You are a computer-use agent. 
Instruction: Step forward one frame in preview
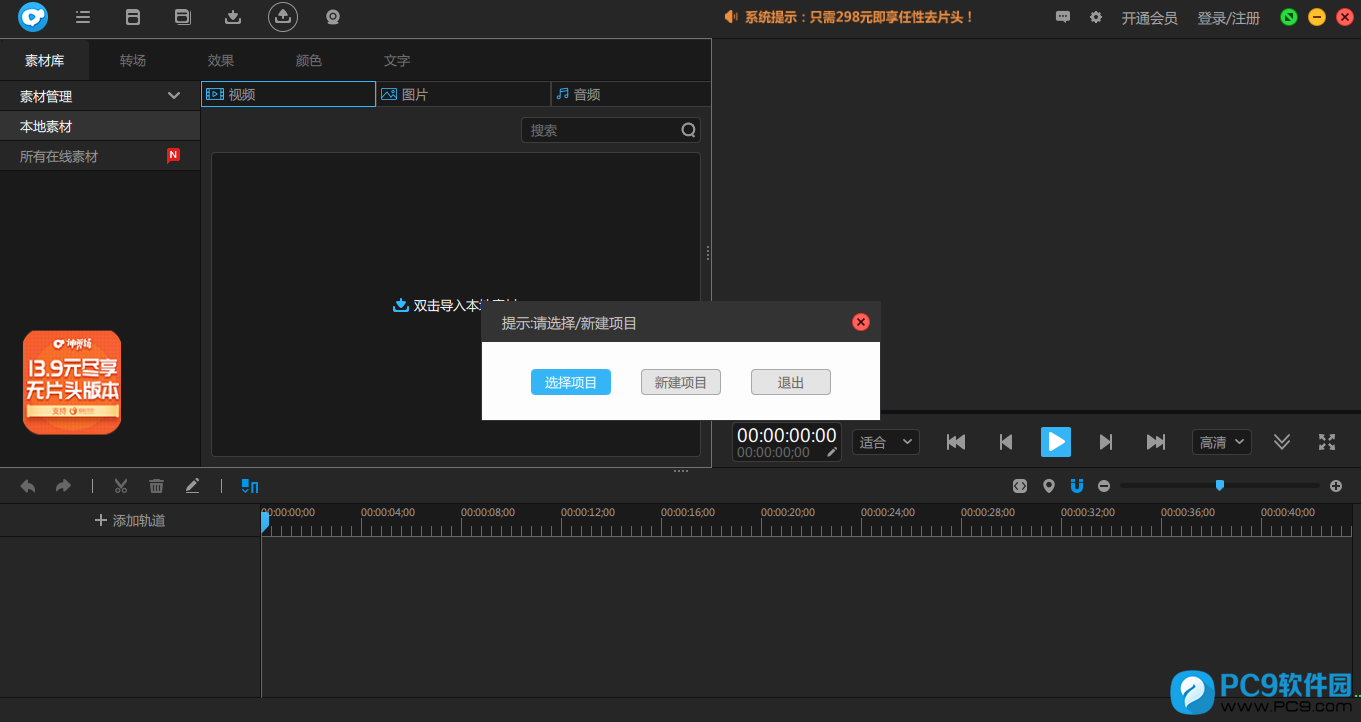[x=1106, y=442]
